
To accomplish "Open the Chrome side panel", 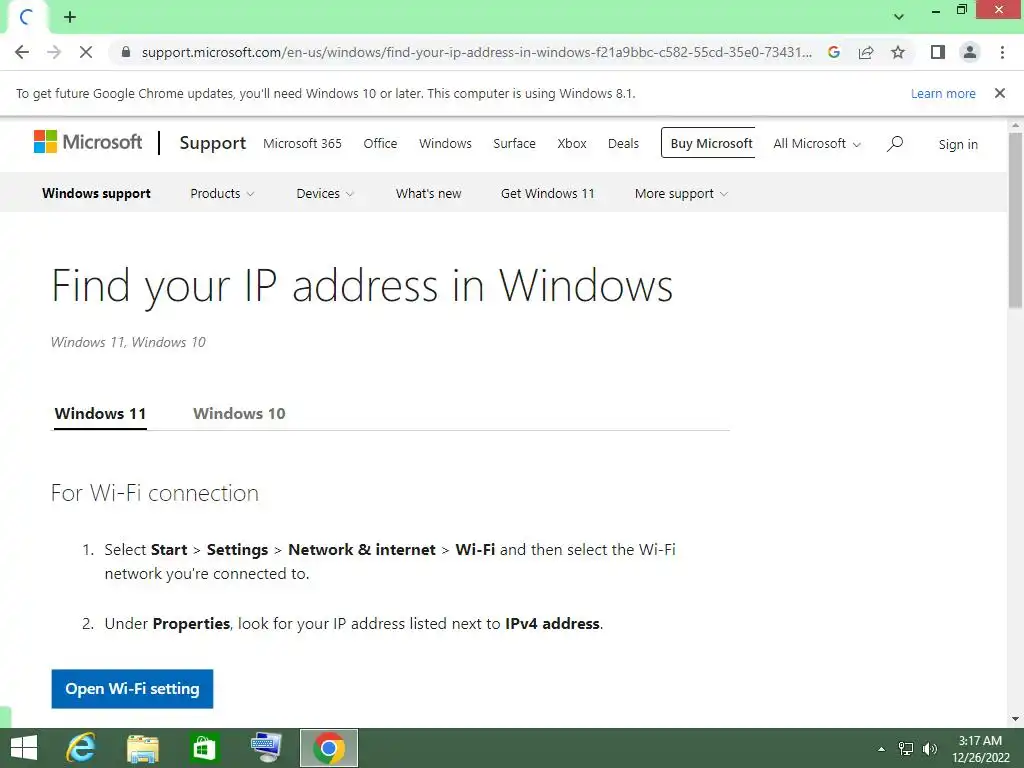I will pos(938,52).
